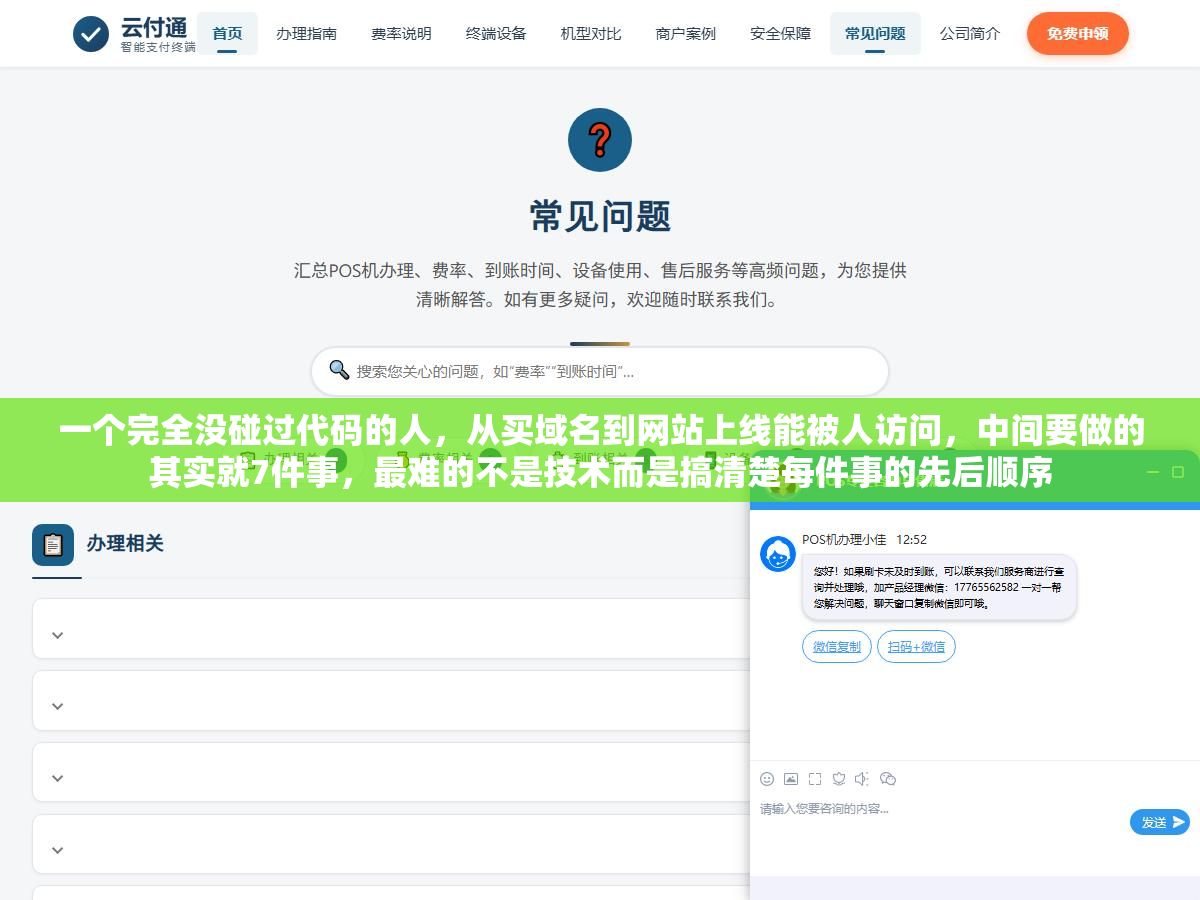Click the screenshot capture icon in chat

tap(815, 778)
